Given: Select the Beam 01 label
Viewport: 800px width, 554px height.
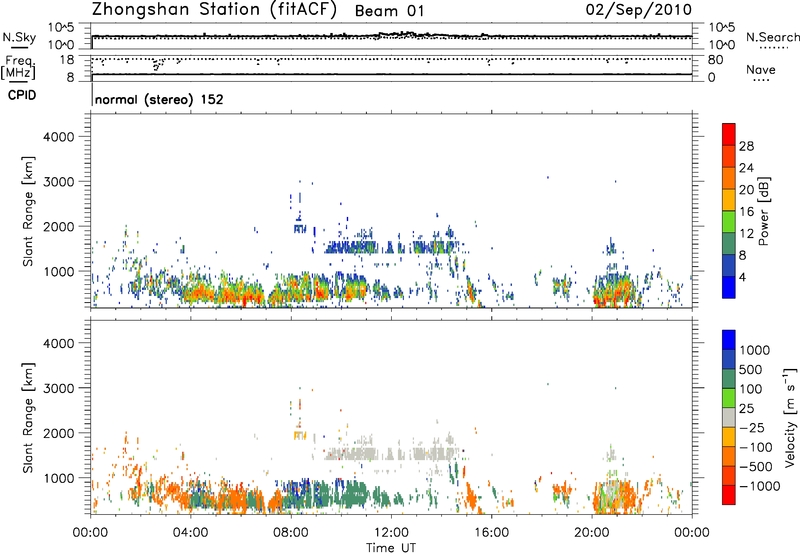Looking at the screenshot, I should (x=389, y=11).
